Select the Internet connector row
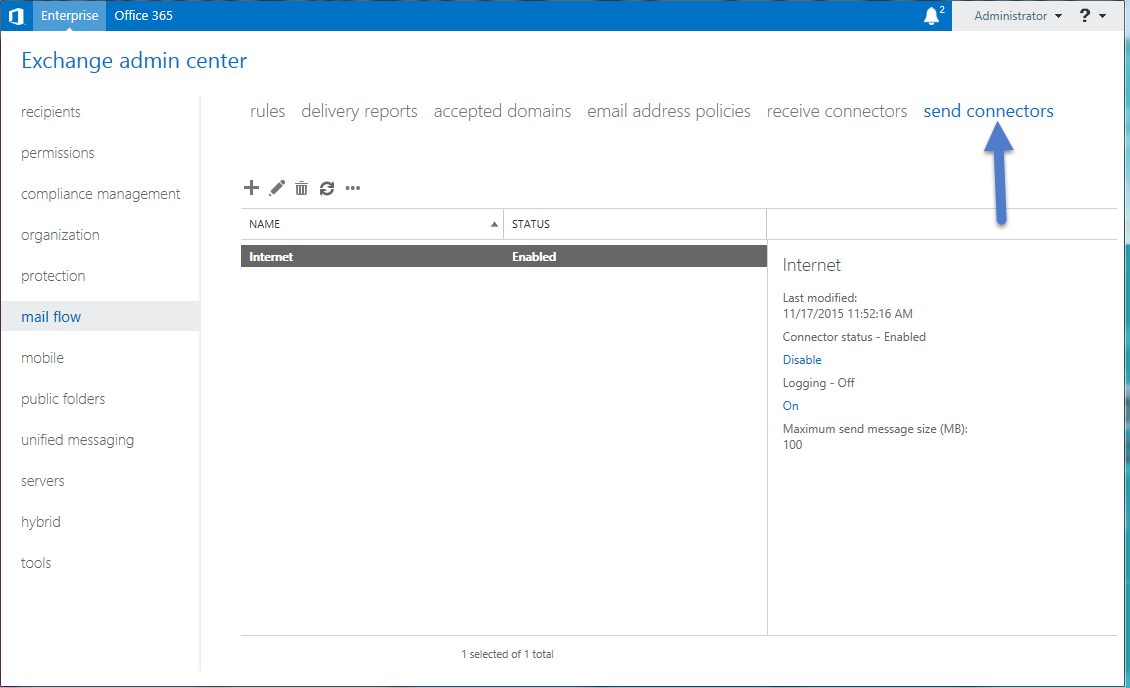Viewport: 1130px width, 688px height. click(x=400, y=256)
